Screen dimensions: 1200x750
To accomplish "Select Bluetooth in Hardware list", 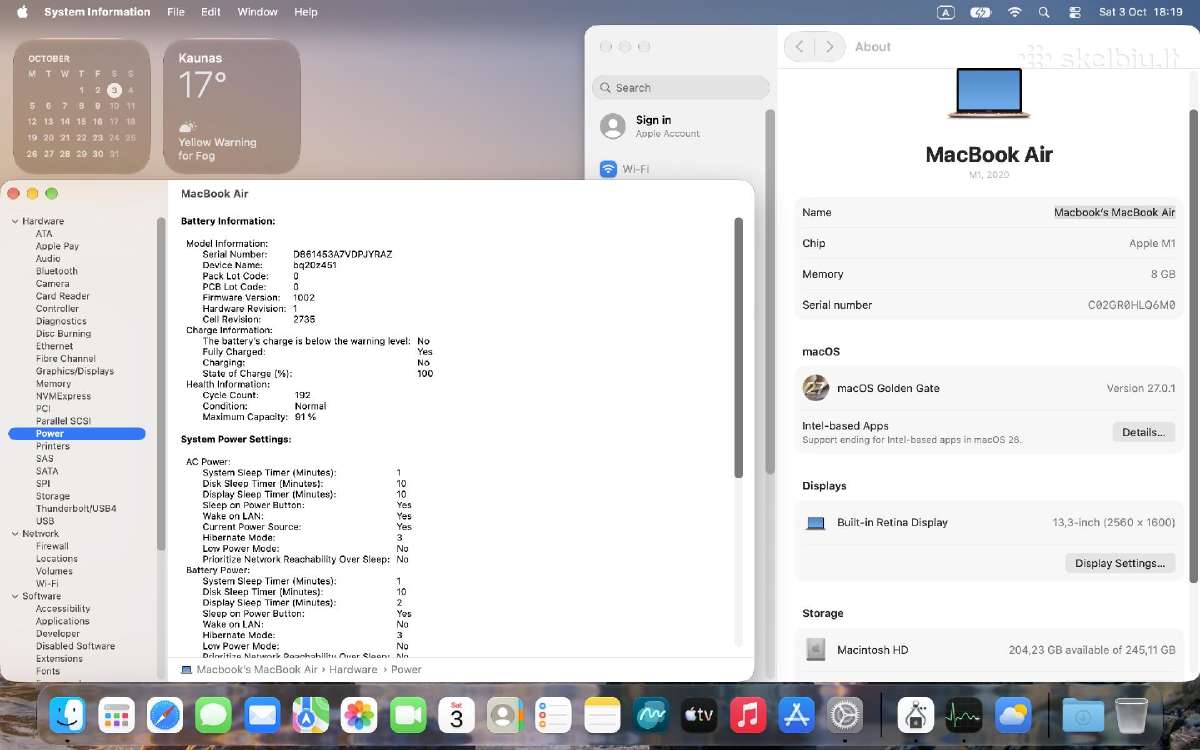I will 56,271.
